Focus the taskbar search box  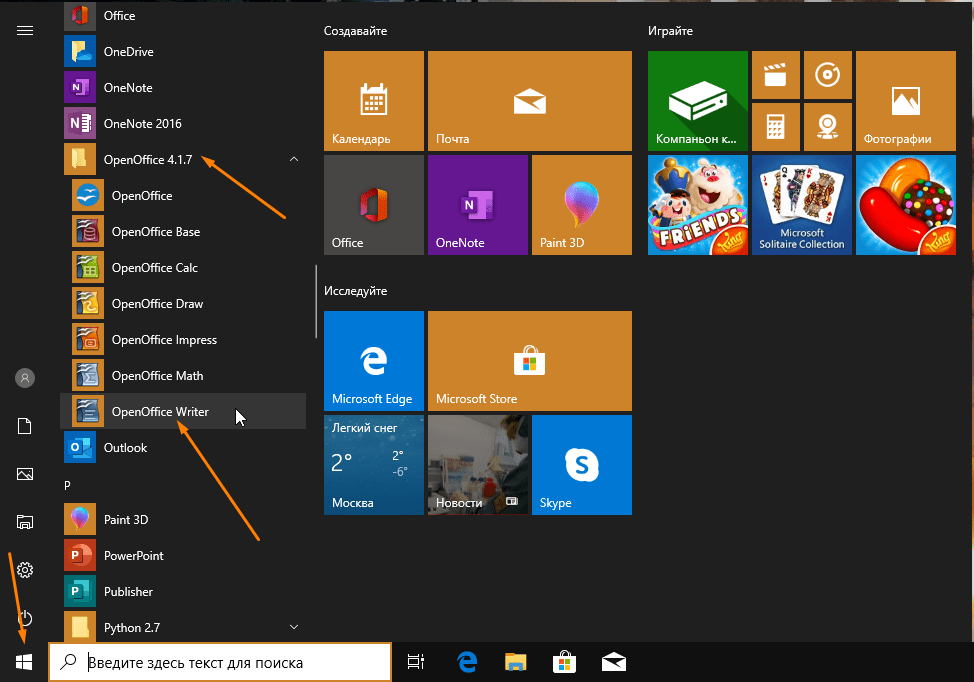pos(221,662)
